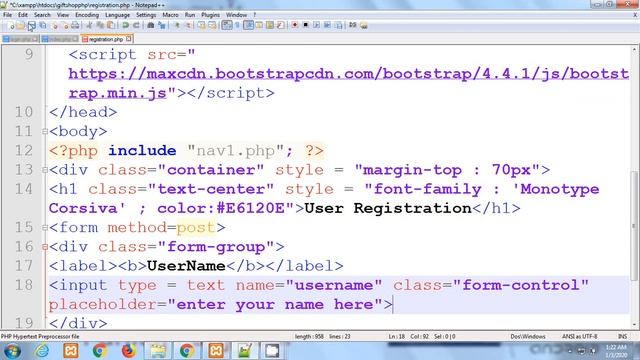Open the Plugins menu
The height and width of the screenshot is (360, 640).
pos(210,15)
